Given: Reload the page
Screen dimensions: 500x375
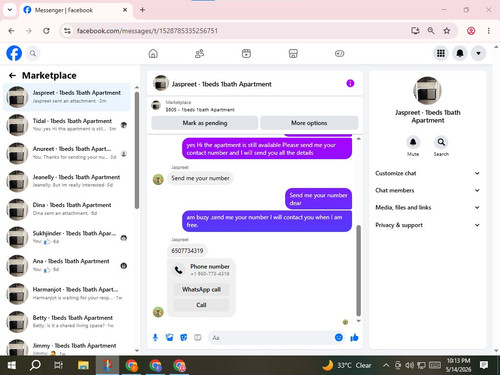Looking at the screenshot, I should click(46, 31).
